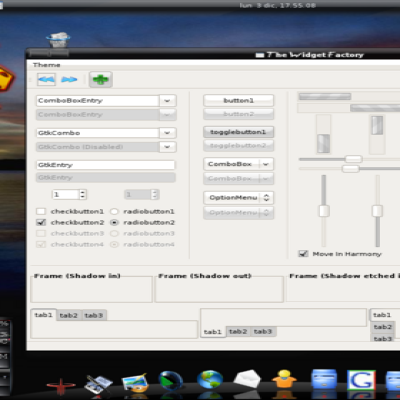Click the clock in top panel
Image resolution: width=400 pixels, height=400 pixels.
(278, 5)
